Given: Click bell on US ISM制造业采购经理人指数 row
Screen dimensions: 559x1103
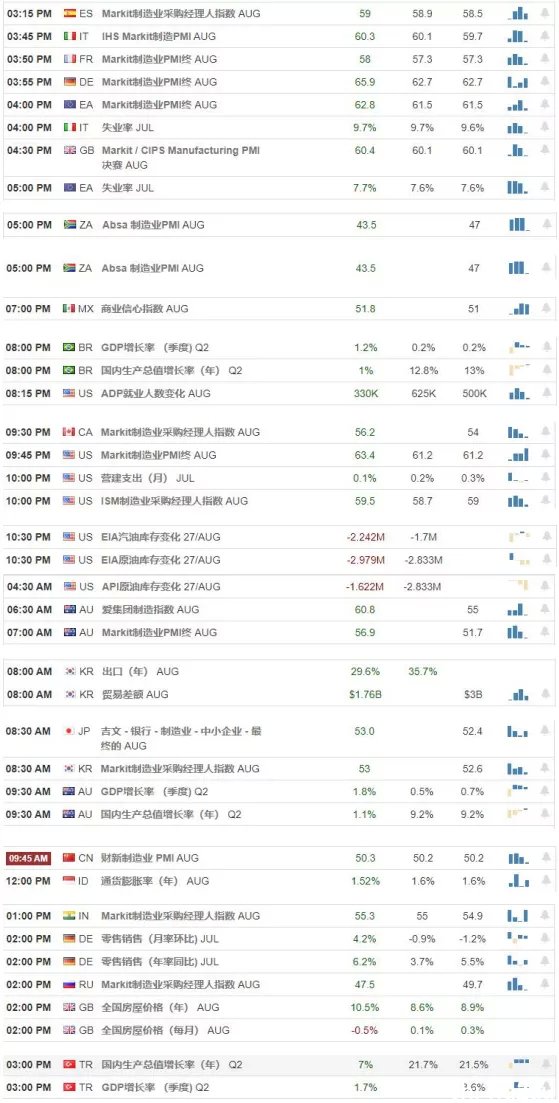Looking at the screenshot, I should pyautogui.click(x=546, y=501).
